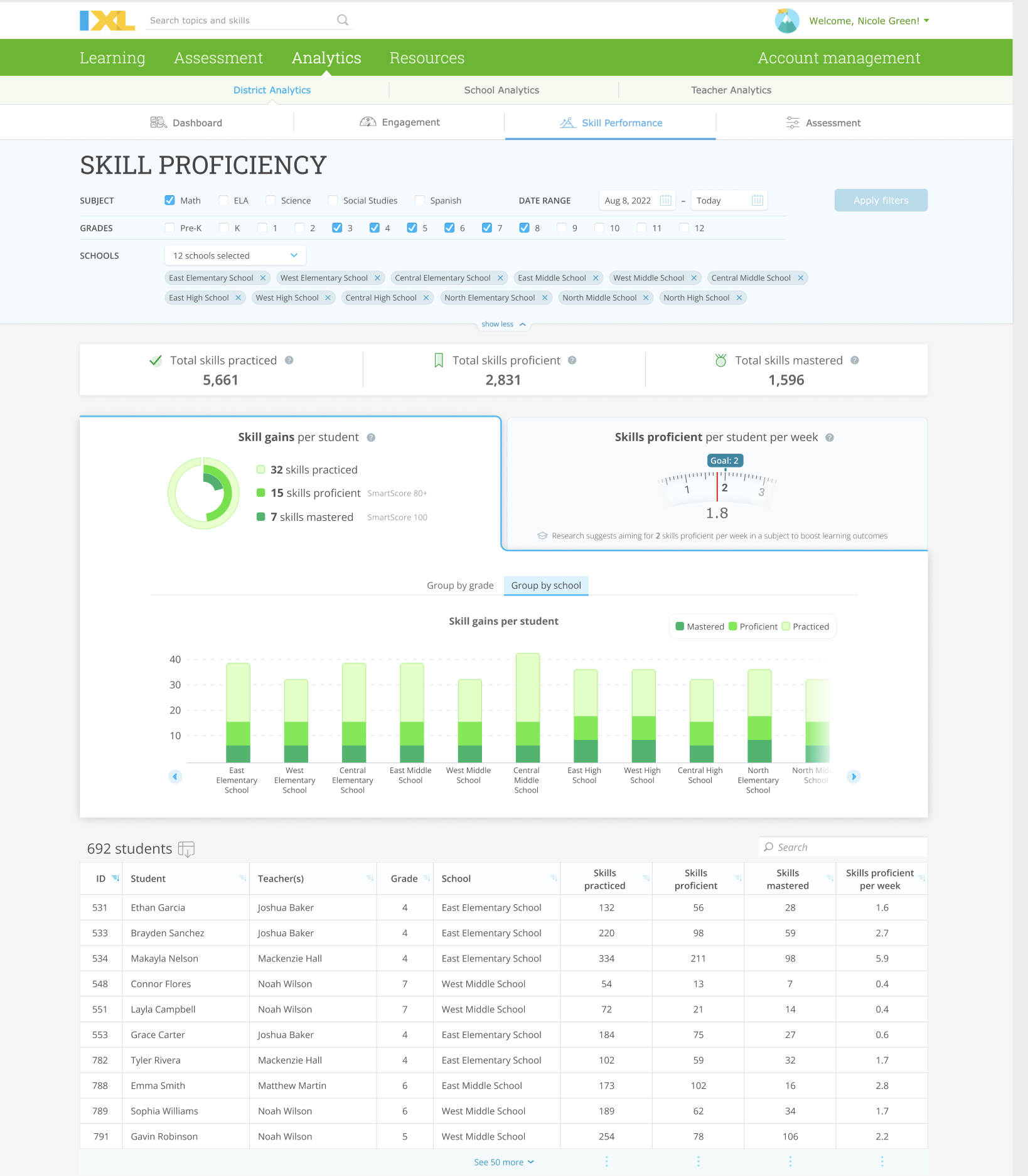Click the help icon beside Total skills mastered
Screen dimensions: 1028x1176
[855, 360]
